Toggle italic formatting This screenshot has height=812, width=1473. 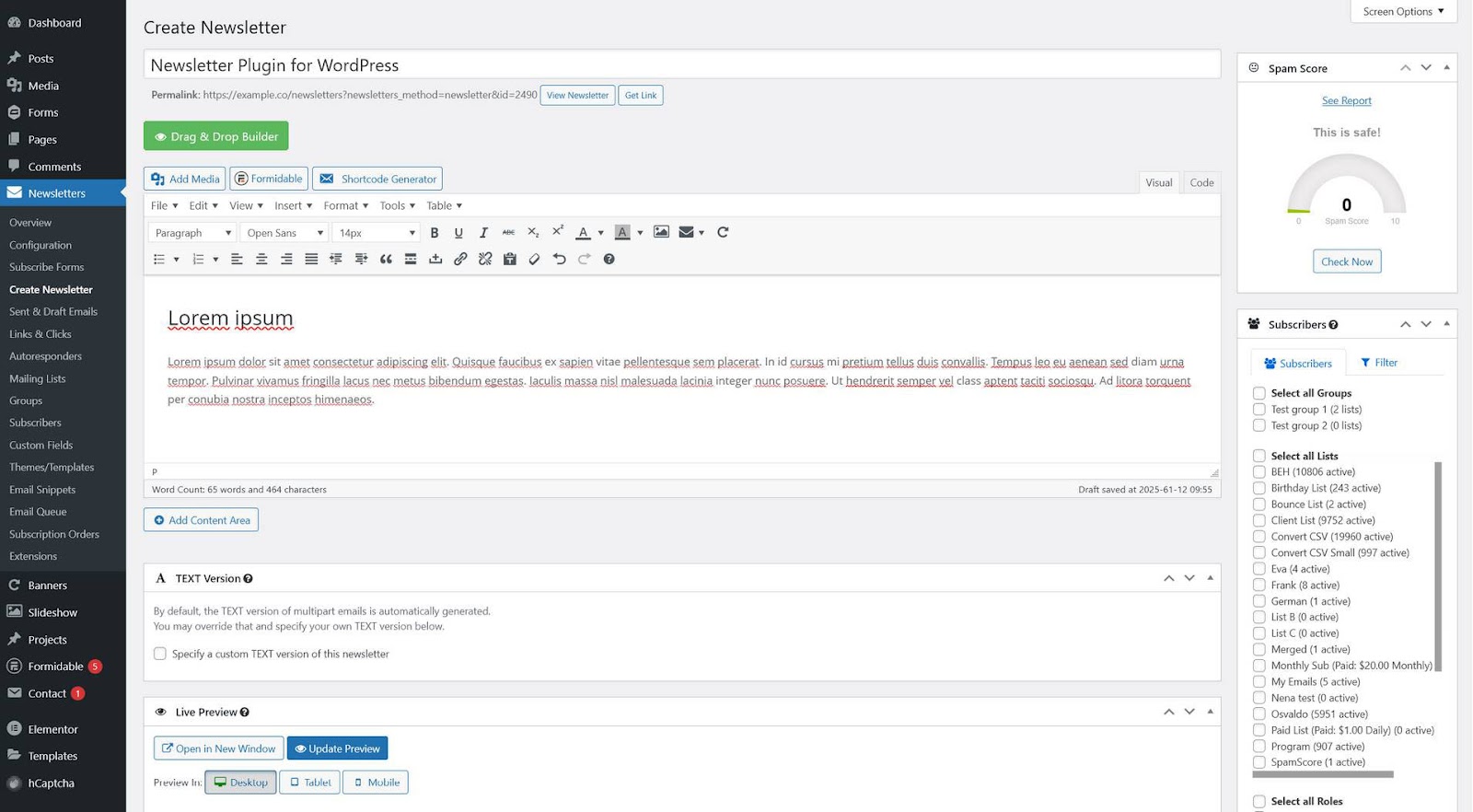tap(483, 233)
